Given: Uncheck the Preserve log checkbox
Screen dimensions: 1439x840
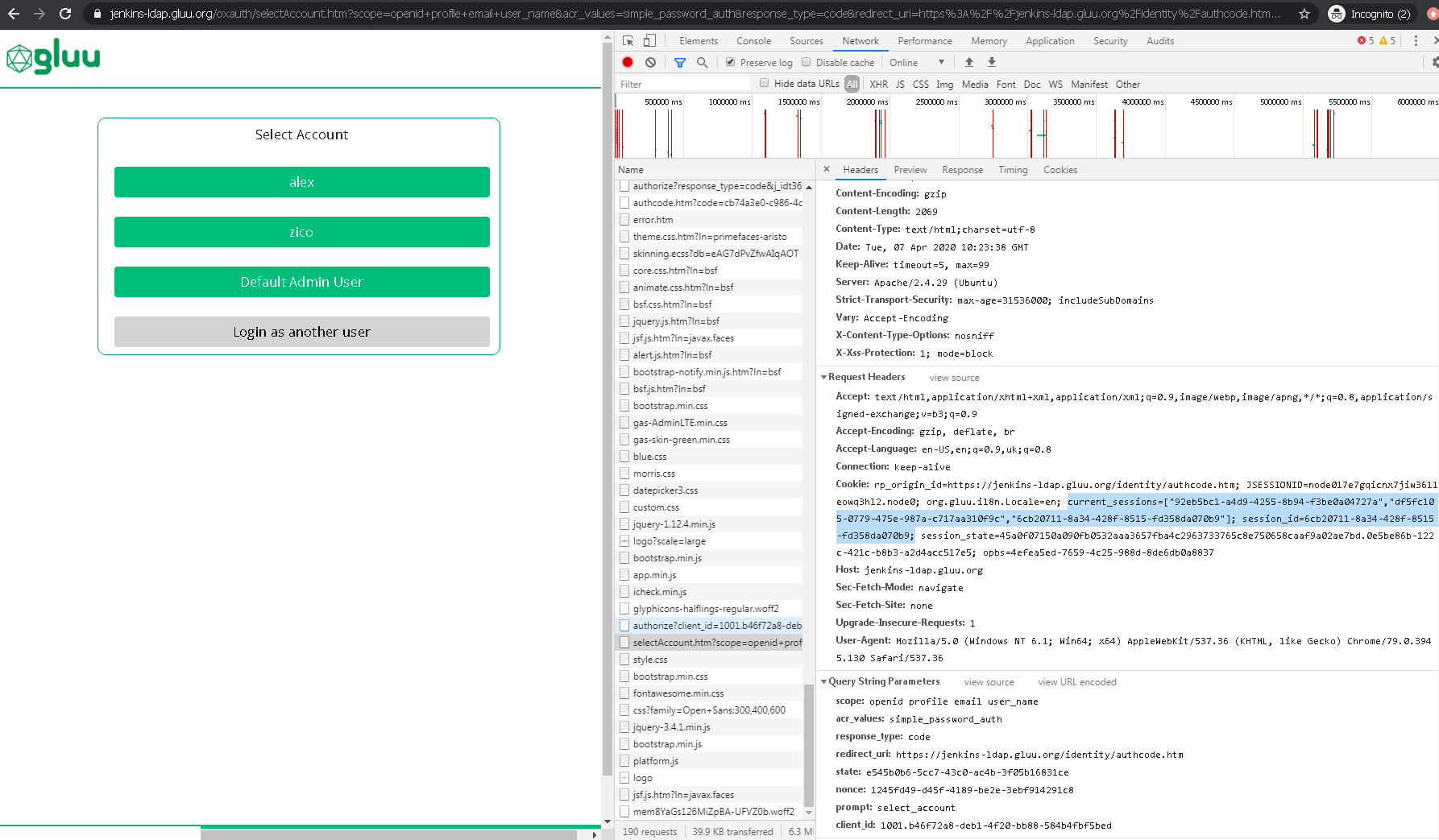Looking at the screenshot, I should 730,62.
